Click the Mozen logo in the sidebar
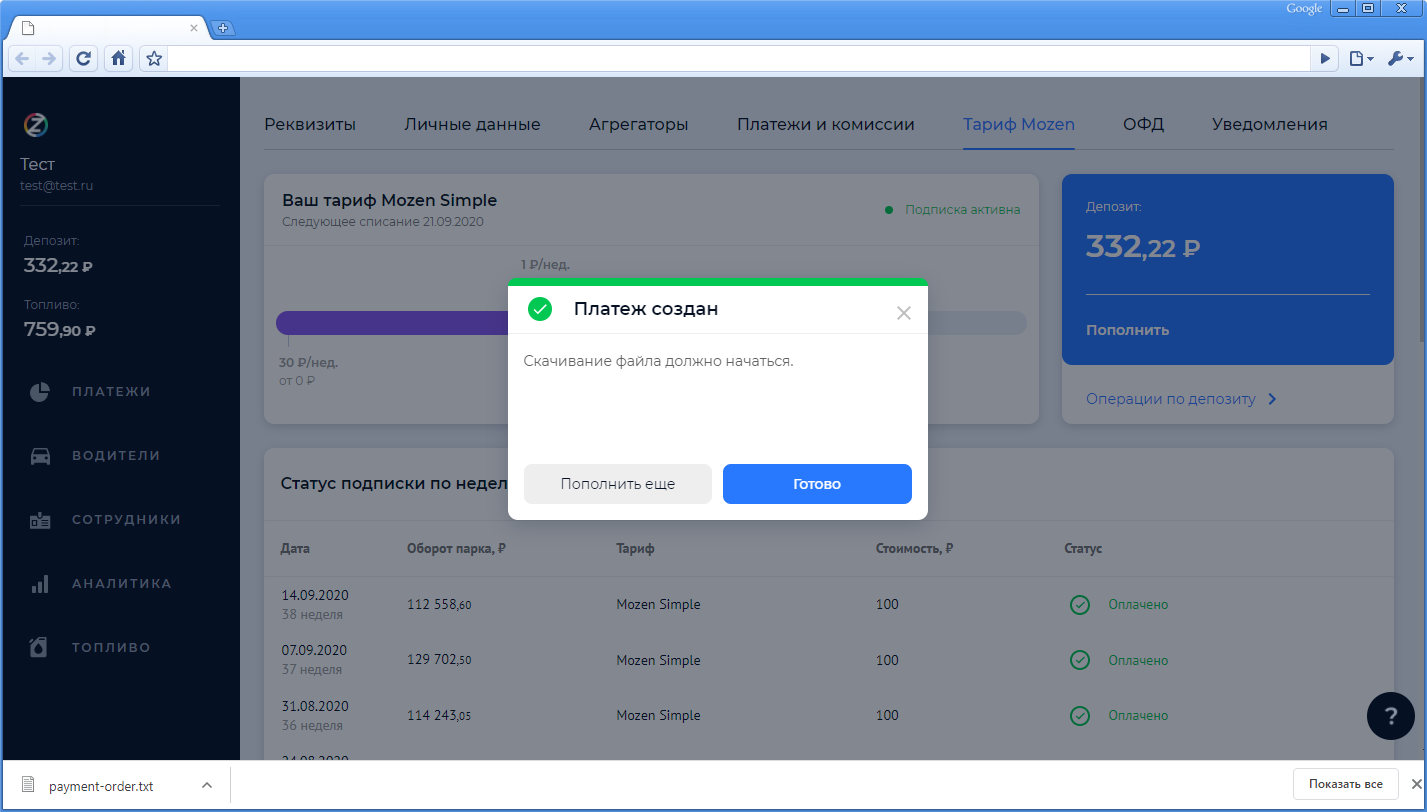The image size is (1427, 812). [36, 125]
